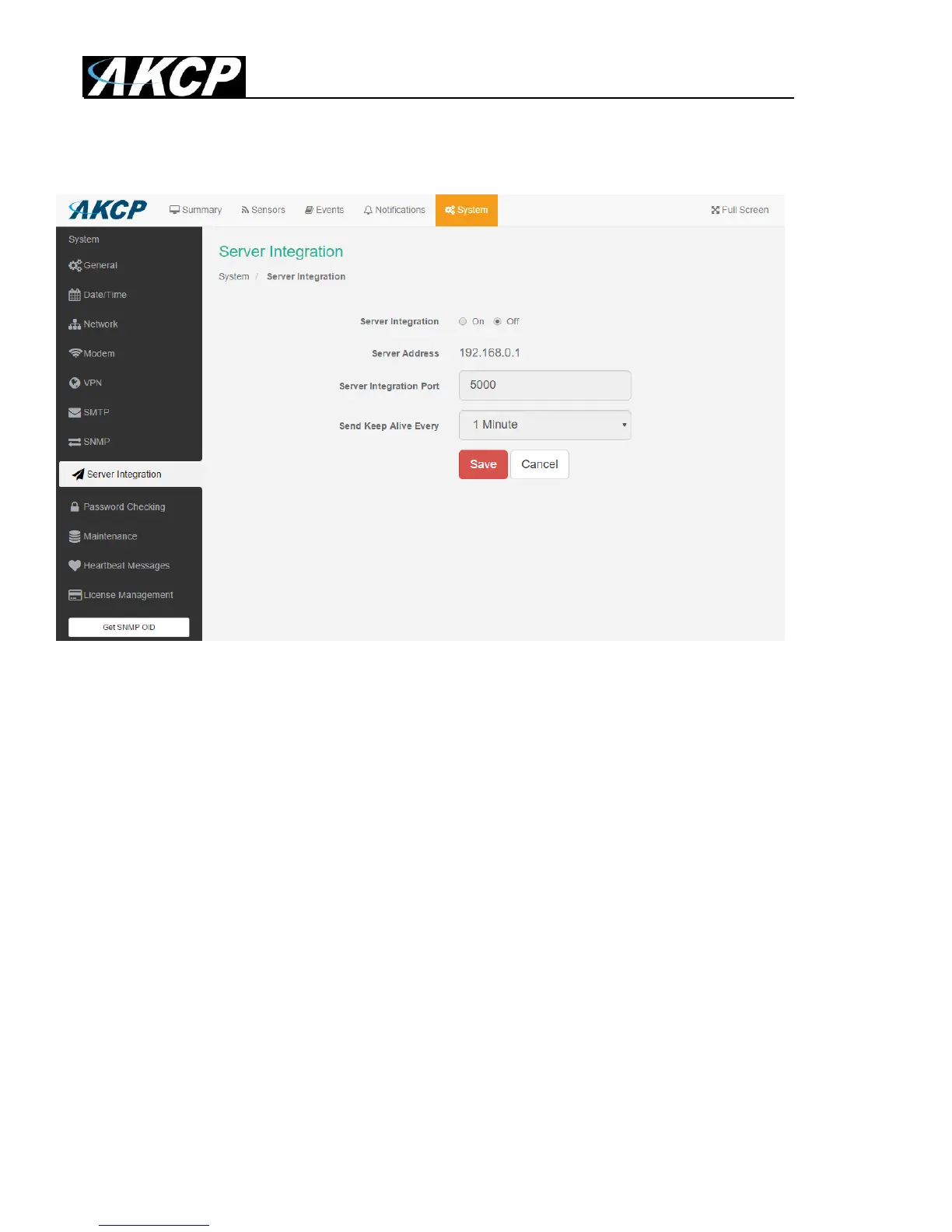This screenshot has width=952, height=1232.
Task: Turn Server Integration On
Action: click(463, 321)
